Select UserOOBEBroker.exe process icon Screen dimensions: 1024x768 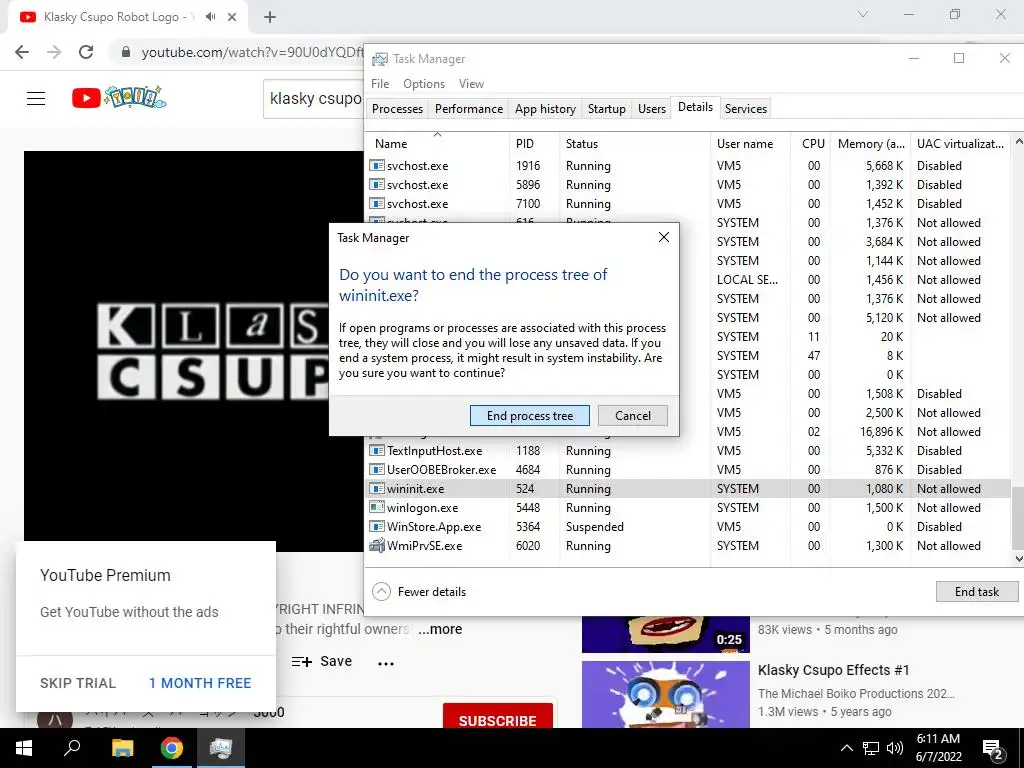pos(377,470)
